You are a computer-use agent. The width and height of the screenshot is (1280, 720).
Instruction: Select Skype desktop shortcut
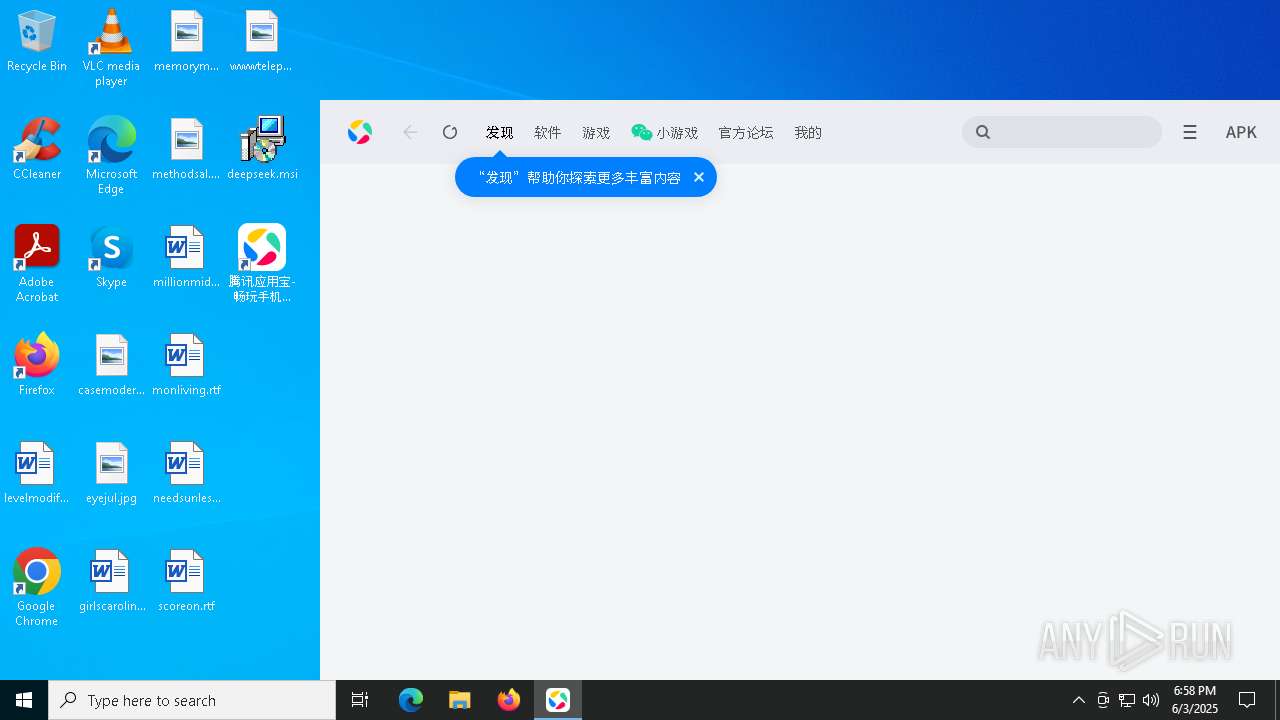[x=111, y=256]
